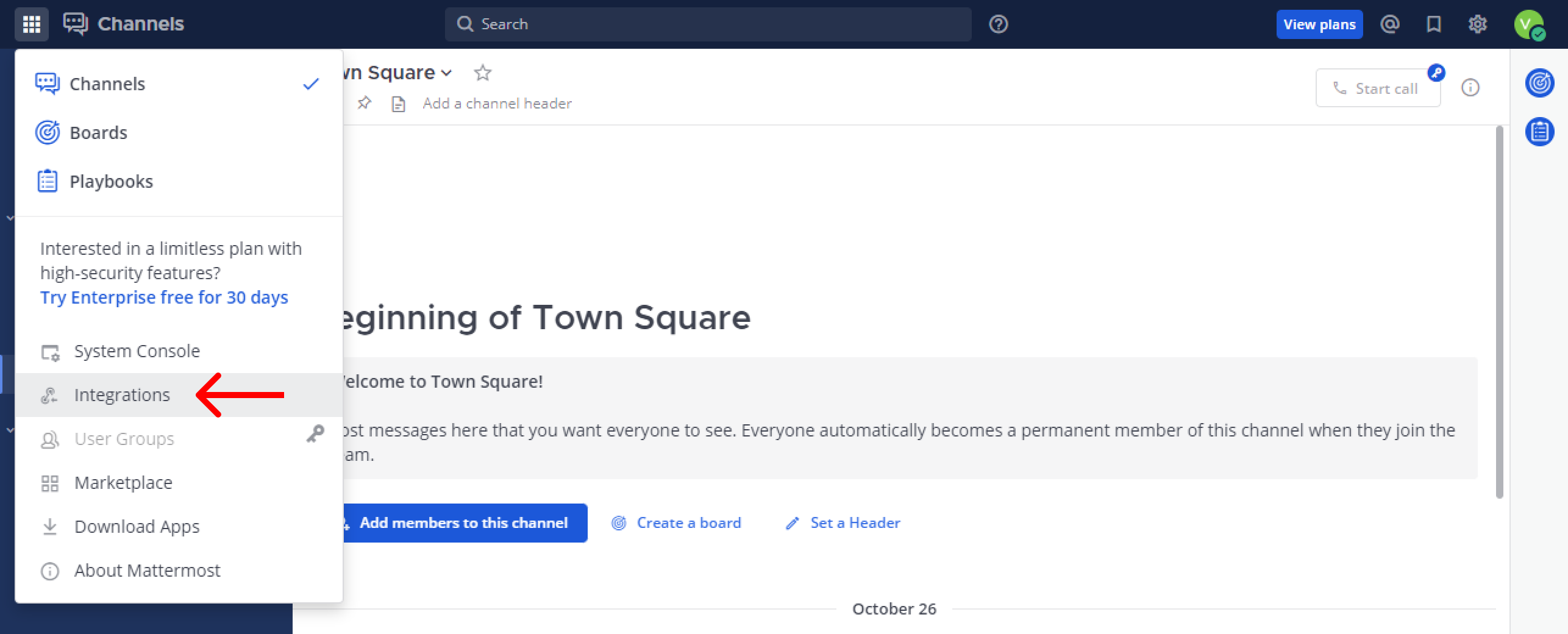
Task: Click the October 26 date separator
Action: click(894, 609)
